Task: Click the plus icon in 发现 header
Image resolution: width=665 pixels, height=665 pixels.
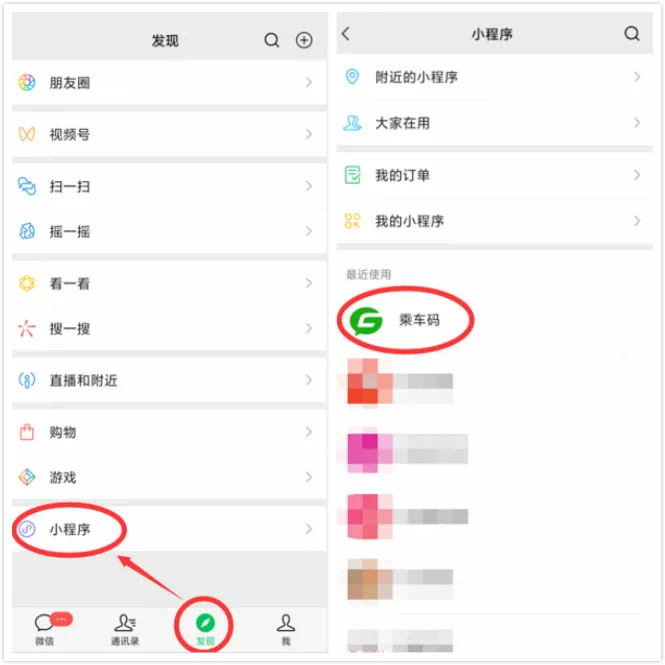Action: pyautogui.click(x=304, y=40)
